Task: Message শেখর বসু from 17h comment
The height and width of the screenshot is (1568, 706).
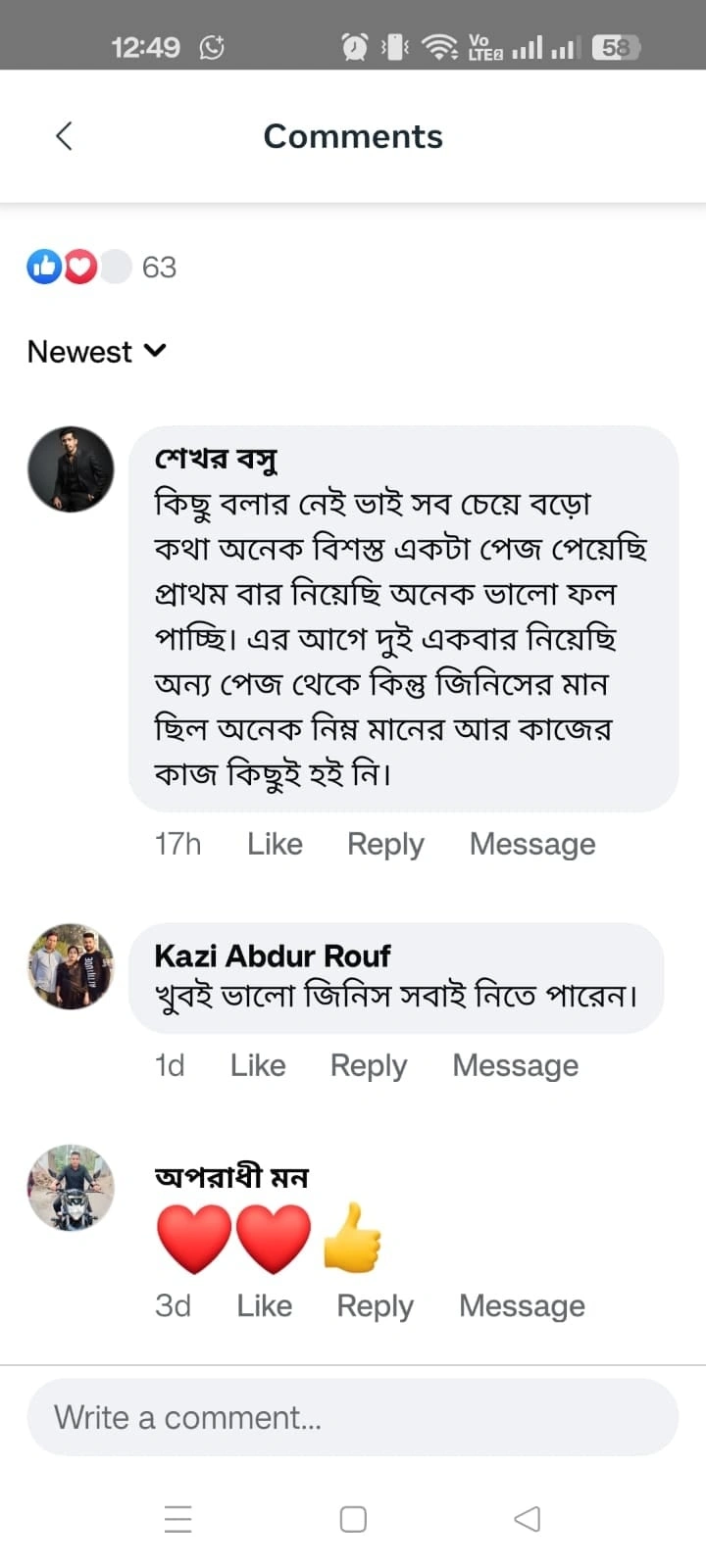Action: tap(532, 844)
